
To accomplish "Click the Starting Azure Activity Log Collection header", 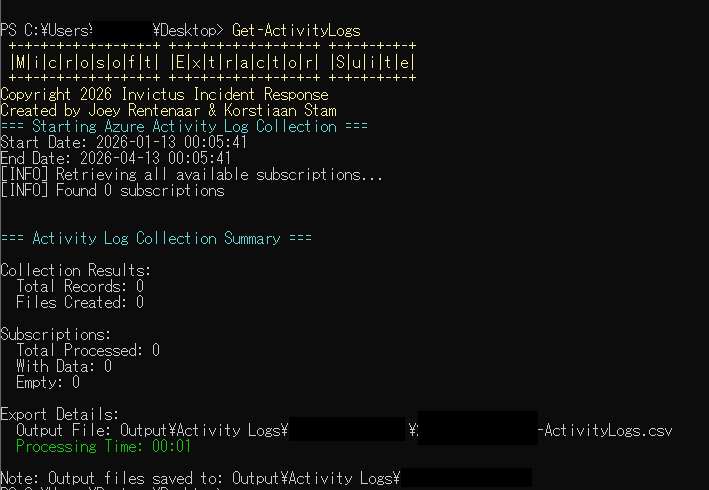I will (x=184, y=127).
